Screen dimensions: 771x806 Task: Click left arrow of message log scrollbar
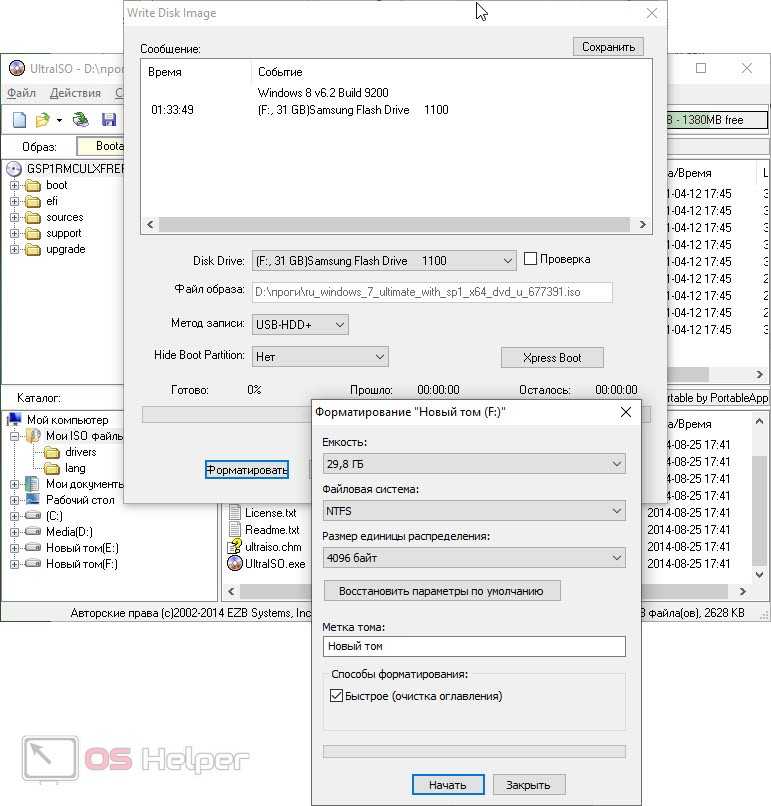[150, 225]
